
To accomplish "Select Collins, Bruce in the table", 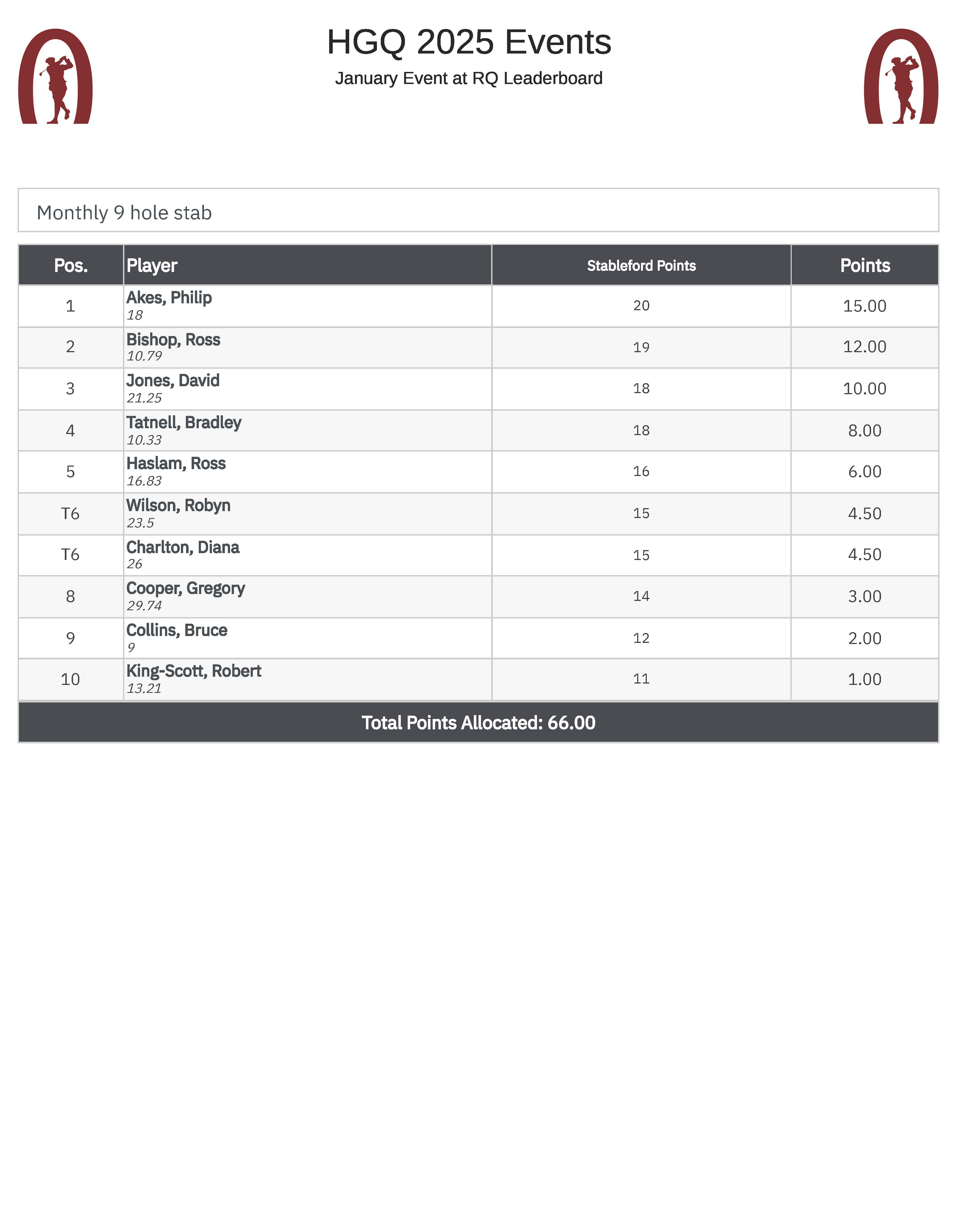I will [177, 630].
